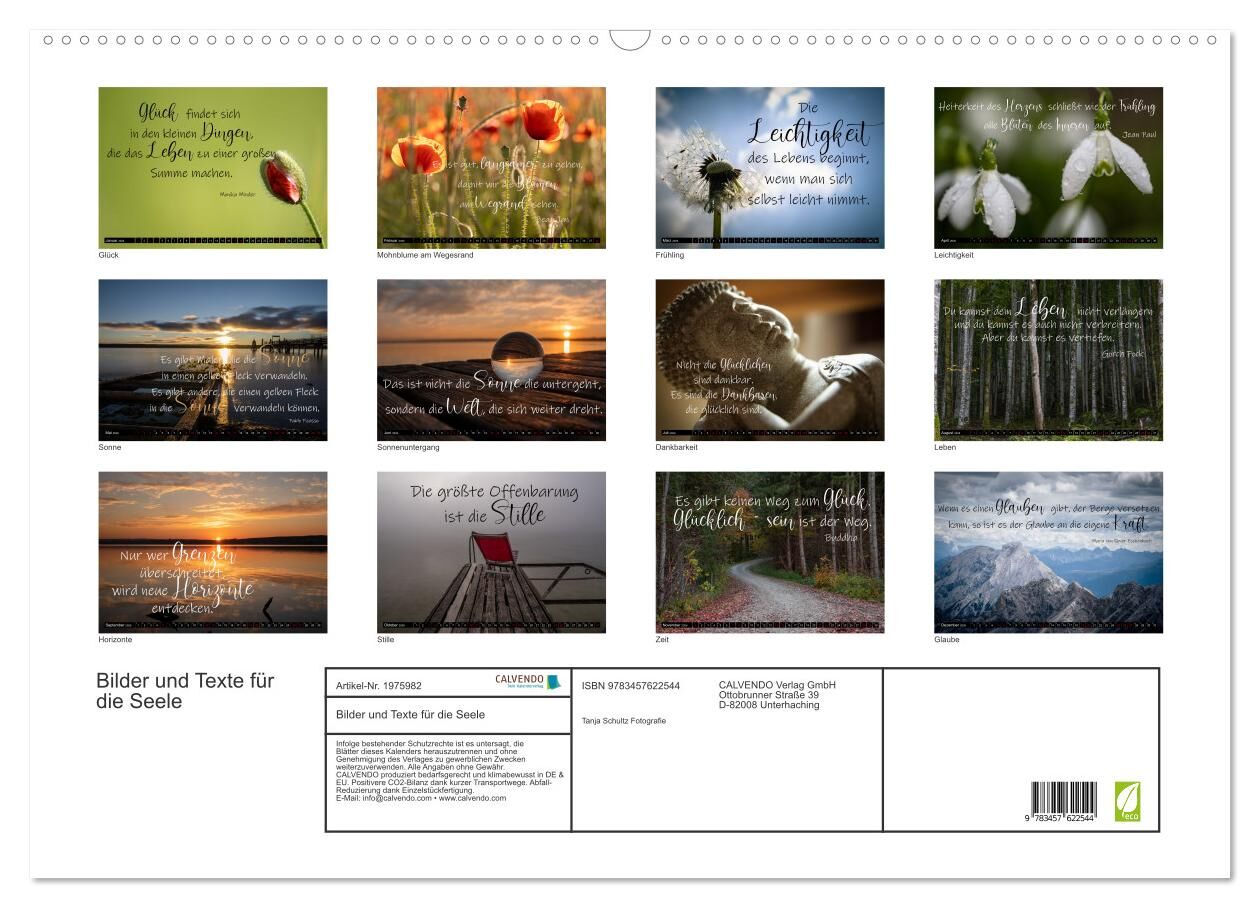
Task: Select the Glaube mountain thumbnail
Action: [1048, 552]
